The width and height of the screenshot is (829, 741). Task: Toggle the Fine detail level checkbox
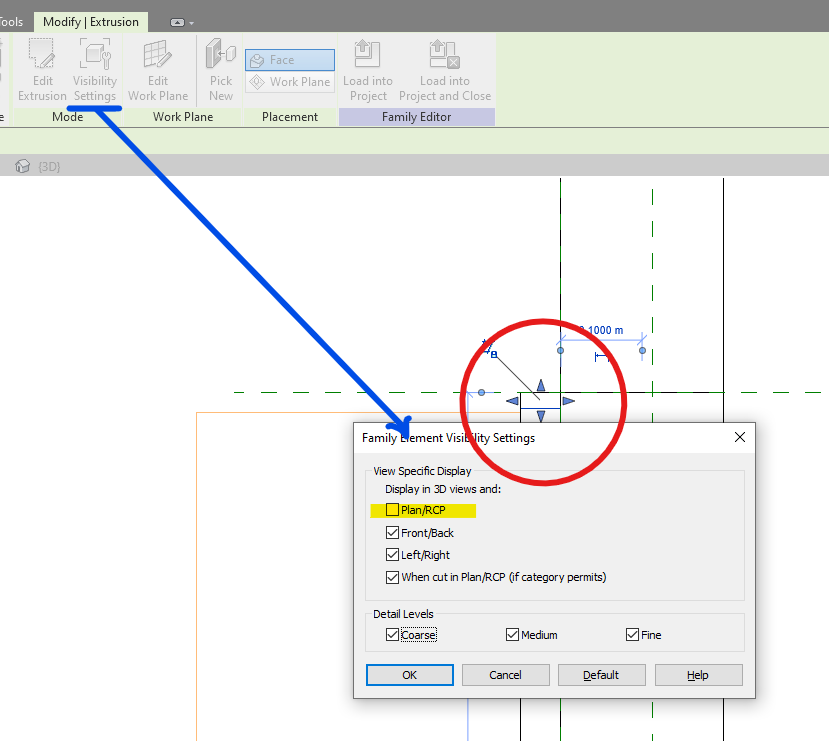(632, 635)
